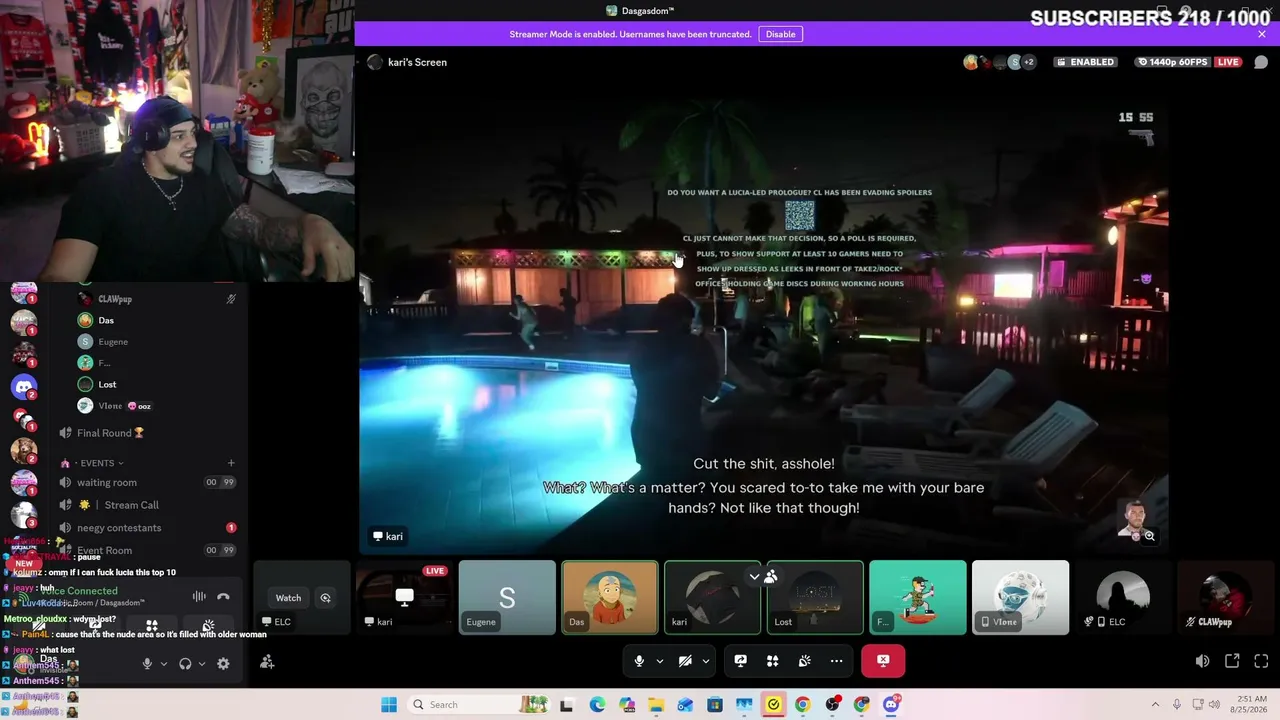The height and width of the screenshot is (720, 1280).
Task: Open Microsoft Store from the taskbar
Action: (x=715, y=705)
